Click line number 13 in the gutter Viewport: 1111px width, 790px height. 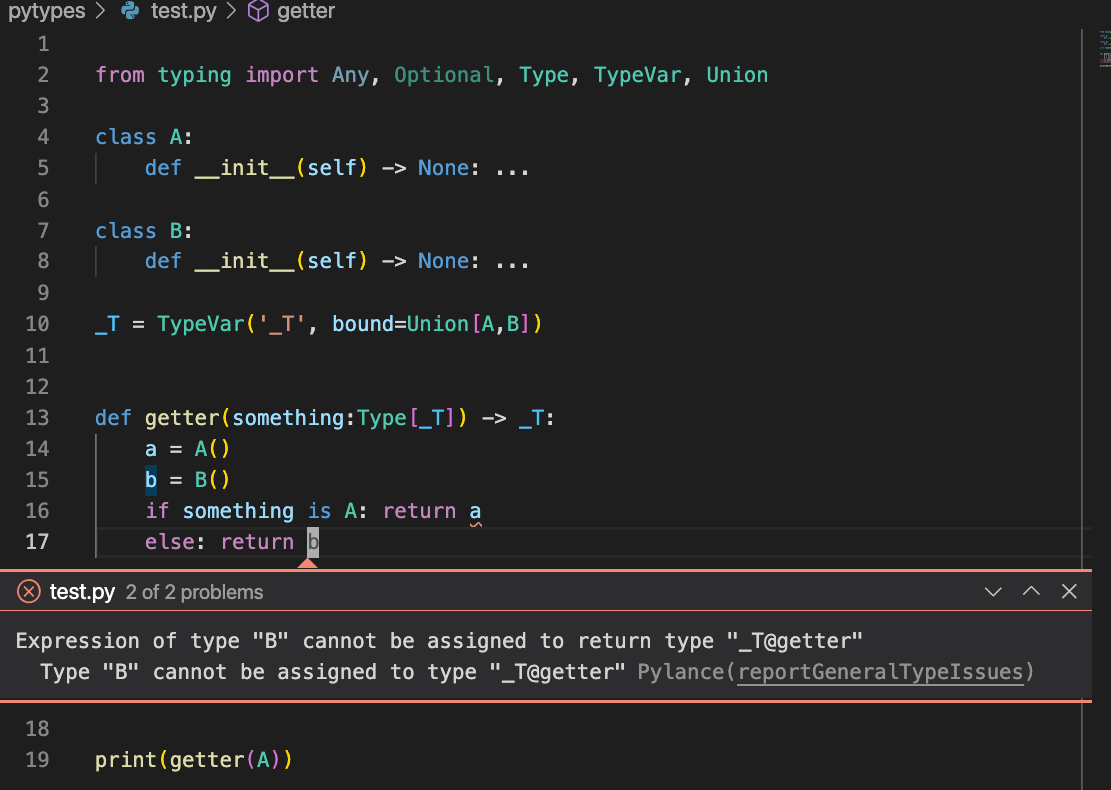pos(37,417)
